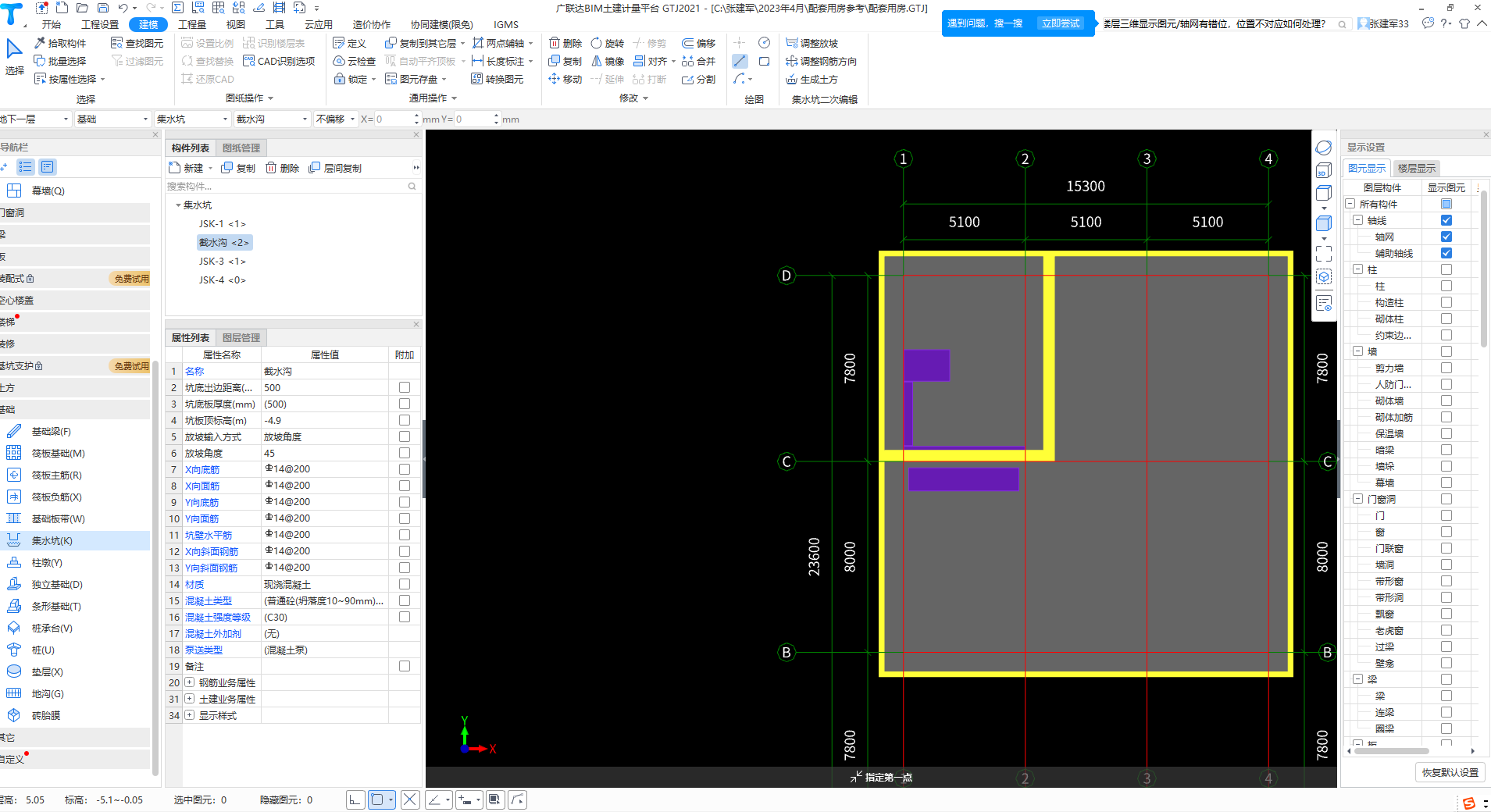Click 转换图元 convert element tool
Screen dimensions: 1491x812
pyautogui.click(x=498, y=79)
